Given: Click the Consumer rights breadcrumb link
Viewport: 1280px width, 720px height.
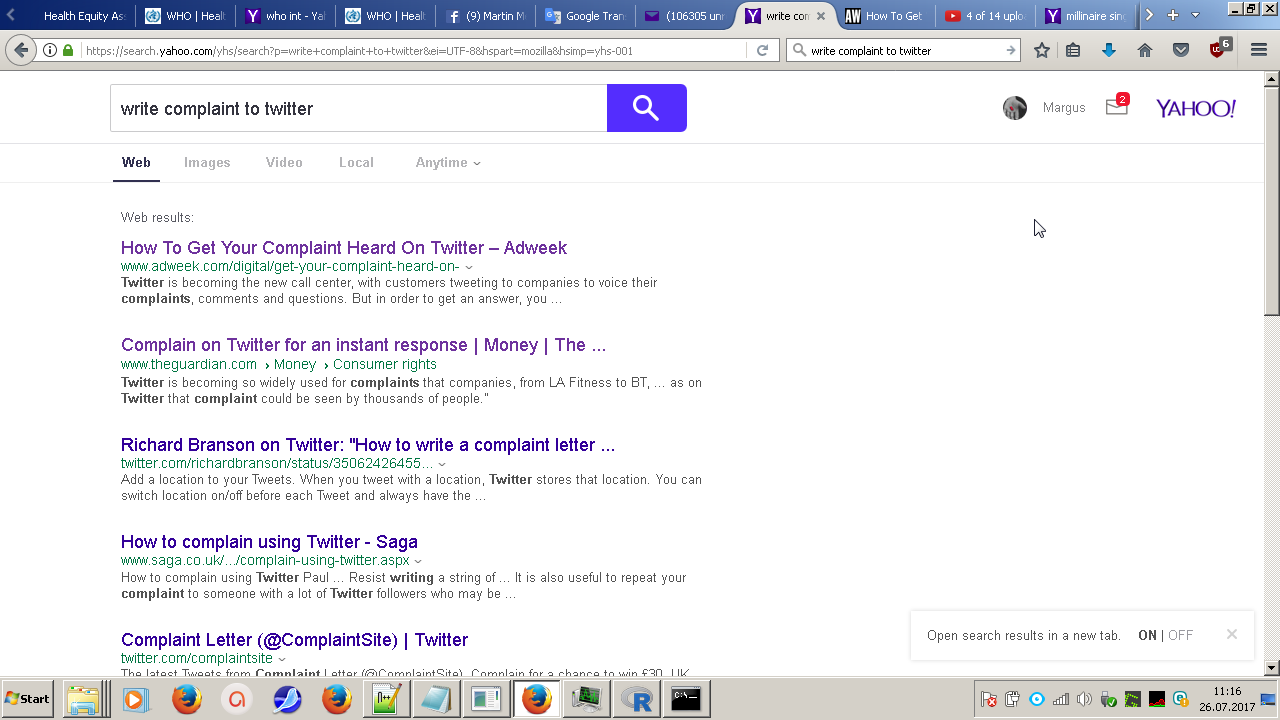Looking at the screenshot, I should (x=385, y=365).
